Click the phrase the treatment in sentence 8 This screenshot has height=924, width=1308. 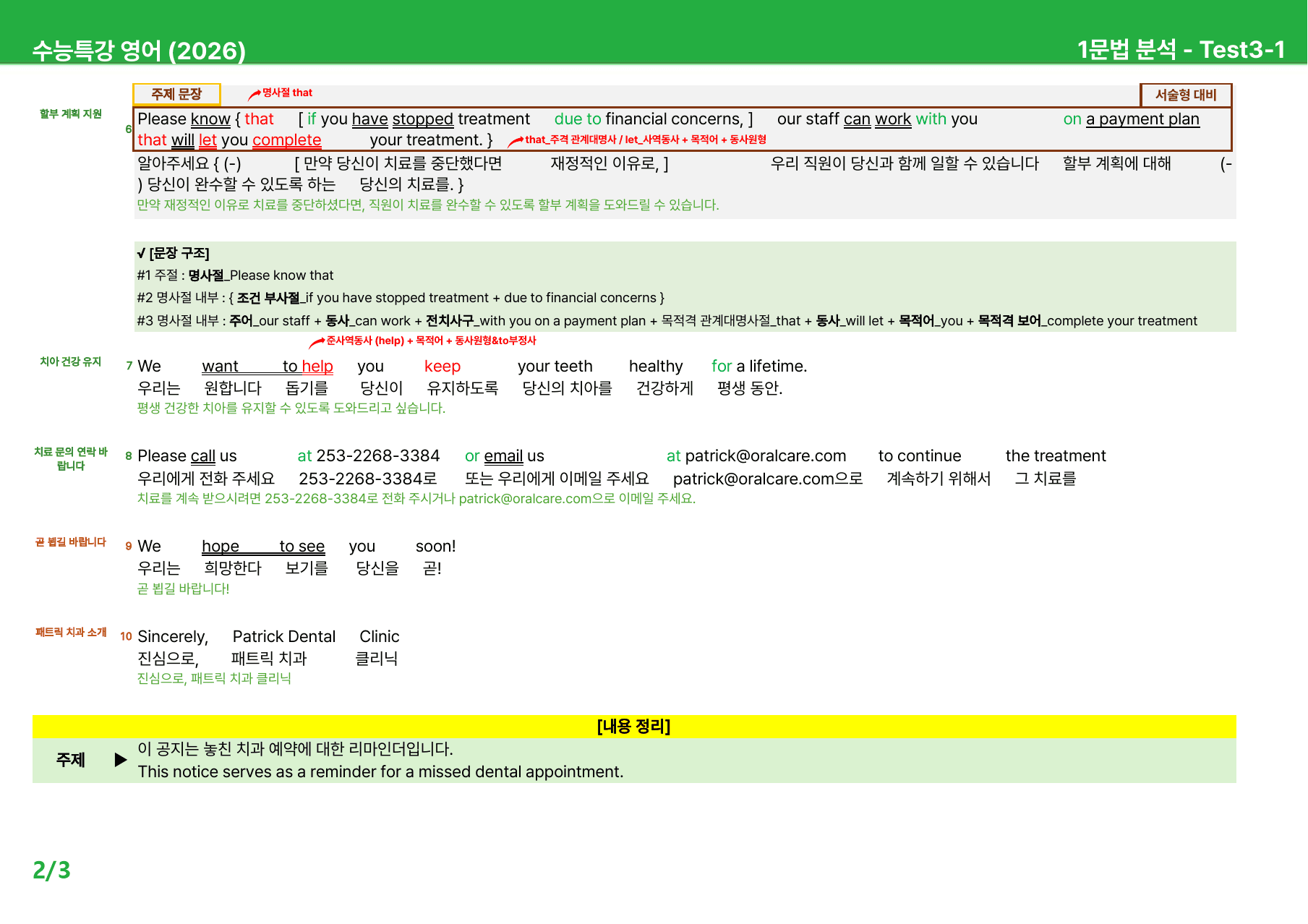click(1056, 456)
